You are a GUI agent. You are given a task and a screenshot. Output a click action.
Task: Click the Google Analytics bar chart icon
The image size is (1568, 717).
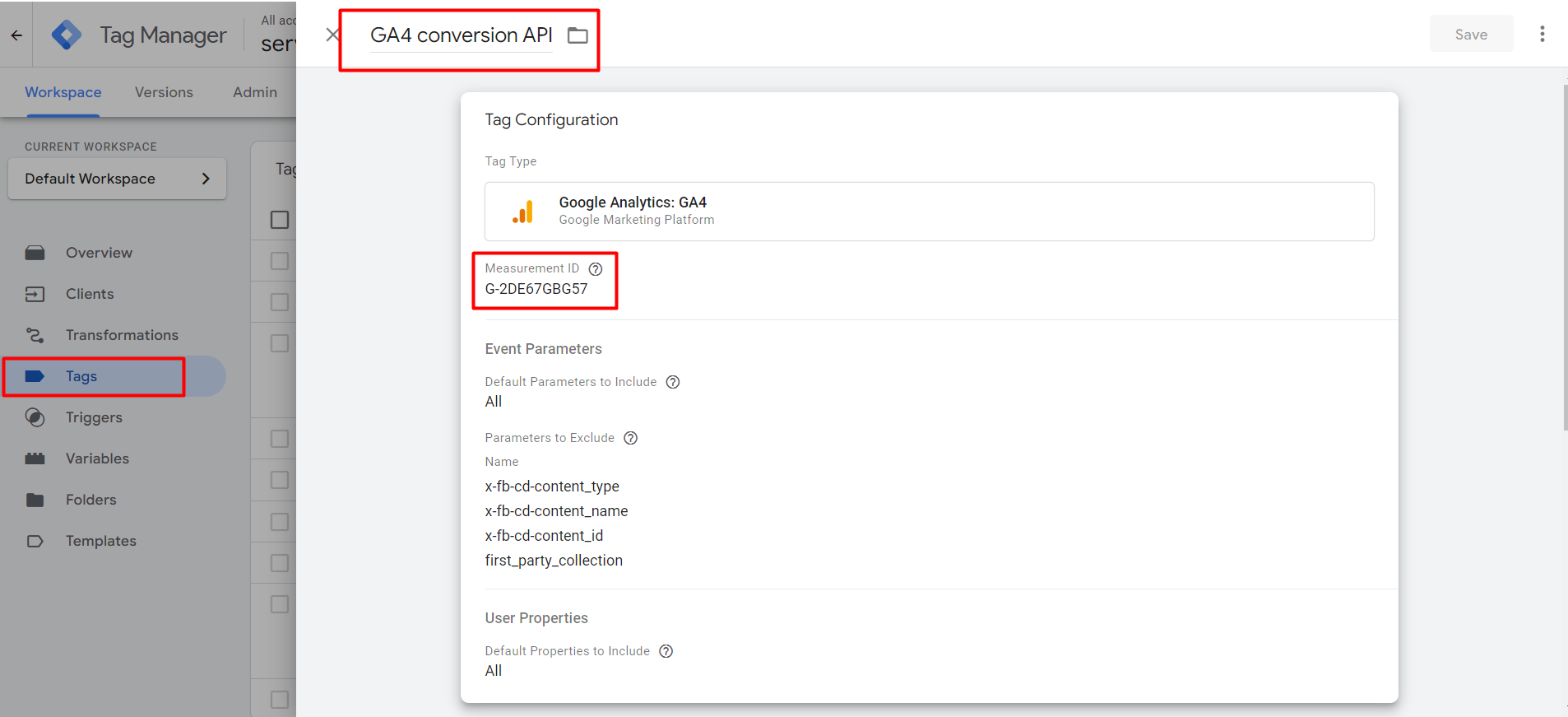[x=522, y=212]
